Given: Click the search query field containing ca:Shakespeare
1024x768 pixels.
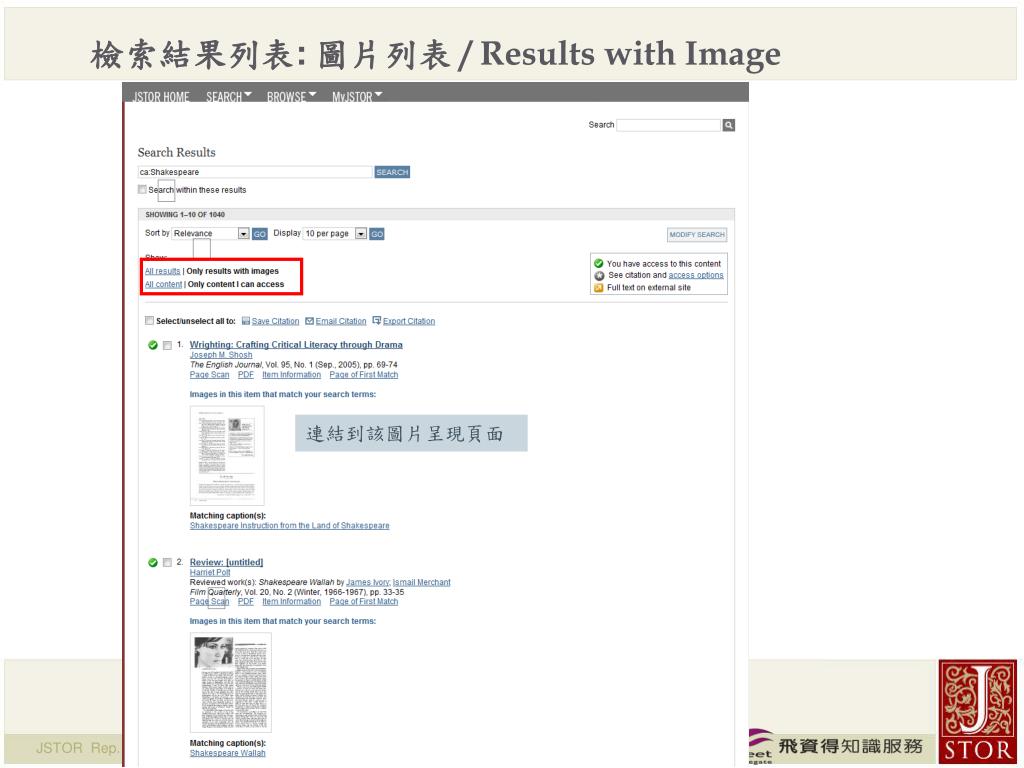Looking at the screenshot, I should tap(255, 172).
